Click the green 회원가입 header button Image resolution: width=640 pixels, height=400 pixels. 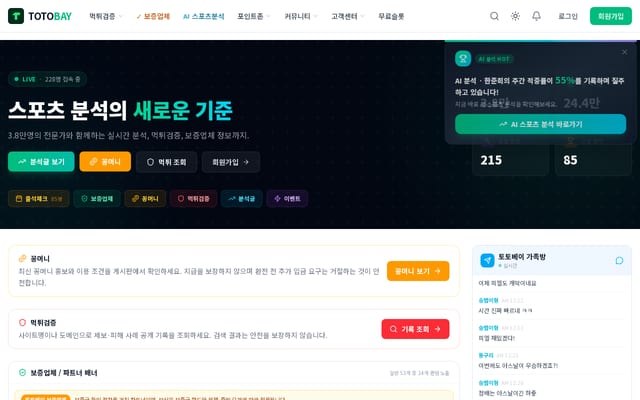[x=611, y=16]
